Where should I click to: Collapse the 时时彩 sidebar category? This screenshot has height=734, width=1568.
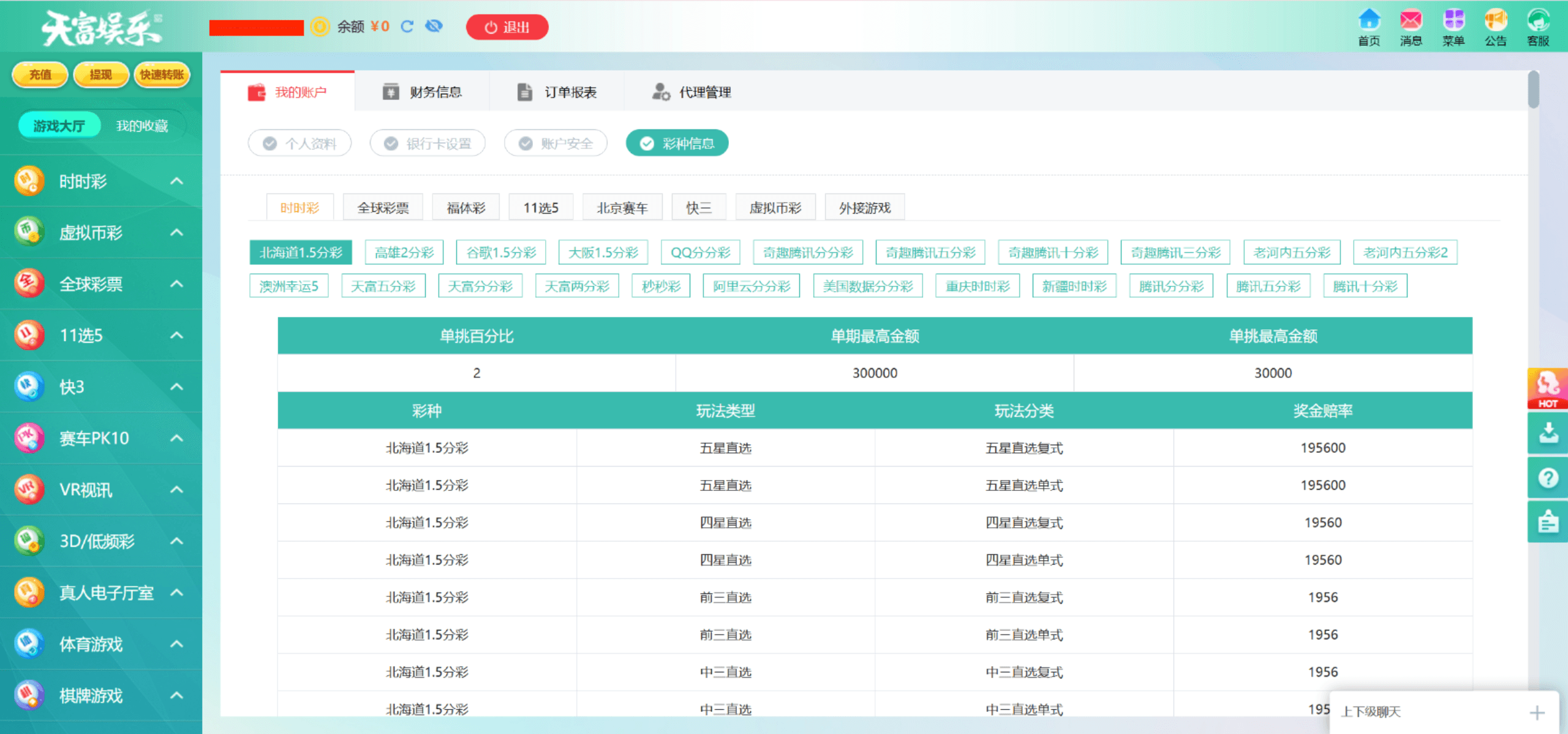click(176, 181)
